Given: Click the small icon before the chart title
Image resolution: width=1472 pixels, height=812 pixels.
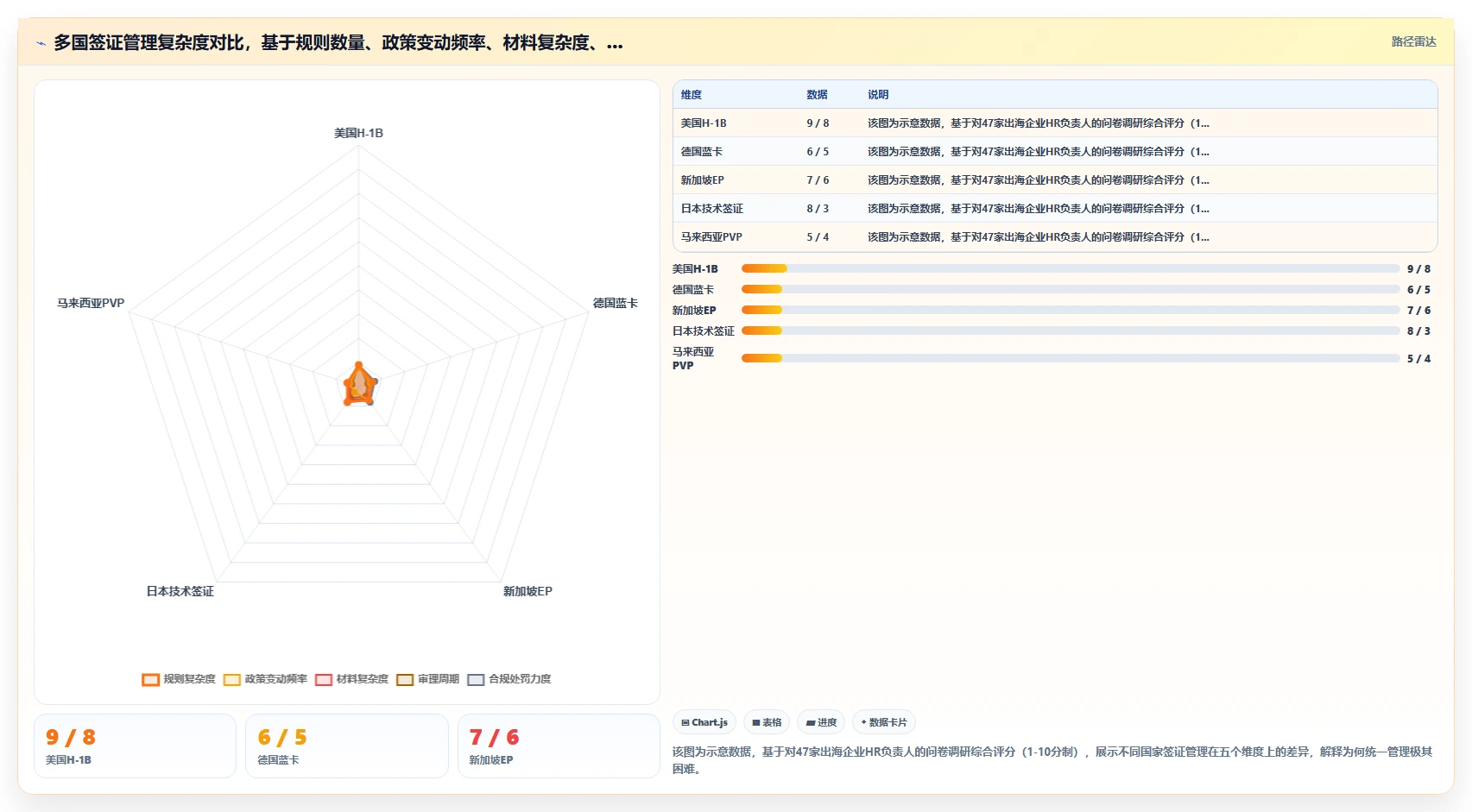Looking at the screenshot, I should point(41,43).
